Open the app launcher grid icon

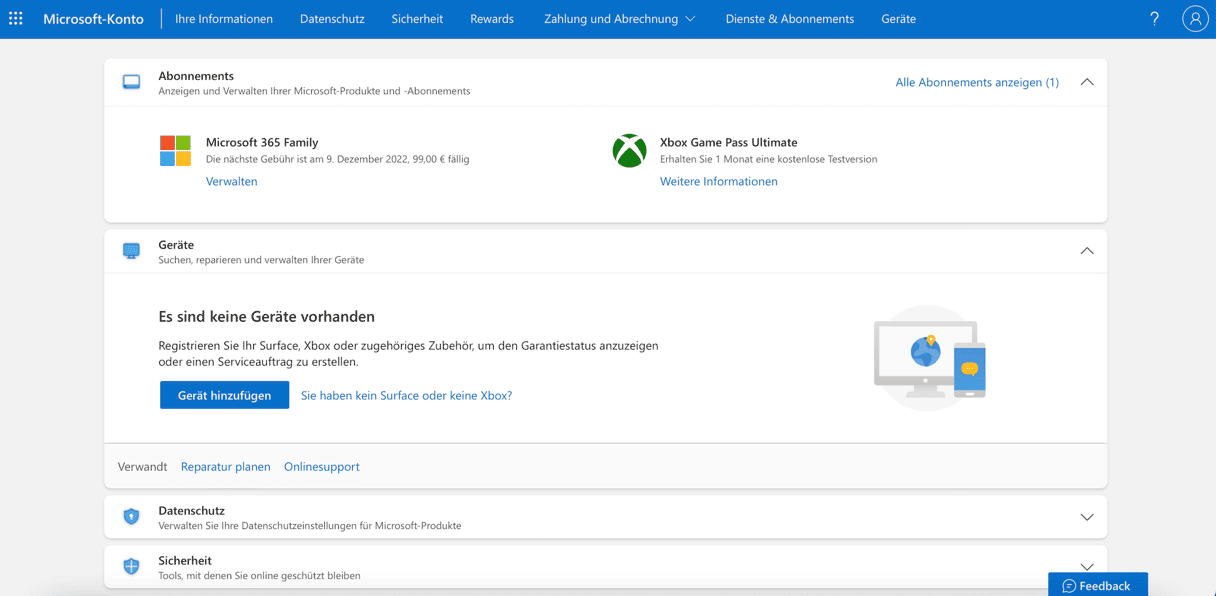(x=16, y=19)
